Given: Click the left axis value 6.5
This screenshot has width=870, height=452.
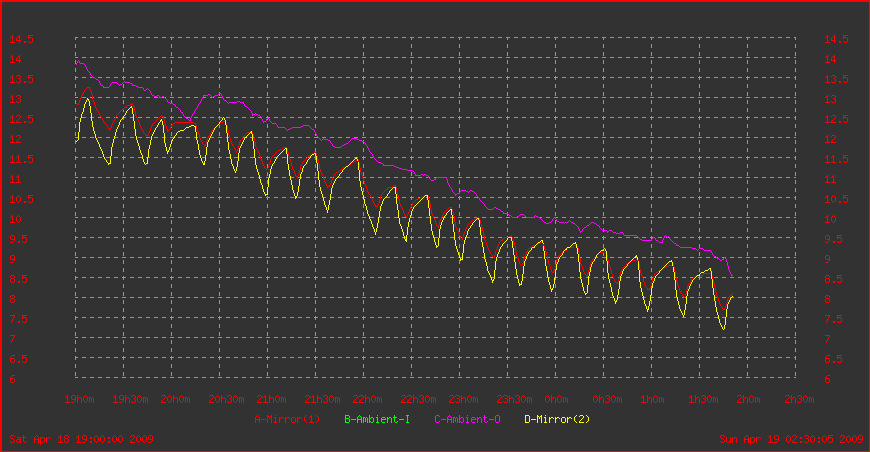Looking at the screenshot, I should [x=18, y=359].
